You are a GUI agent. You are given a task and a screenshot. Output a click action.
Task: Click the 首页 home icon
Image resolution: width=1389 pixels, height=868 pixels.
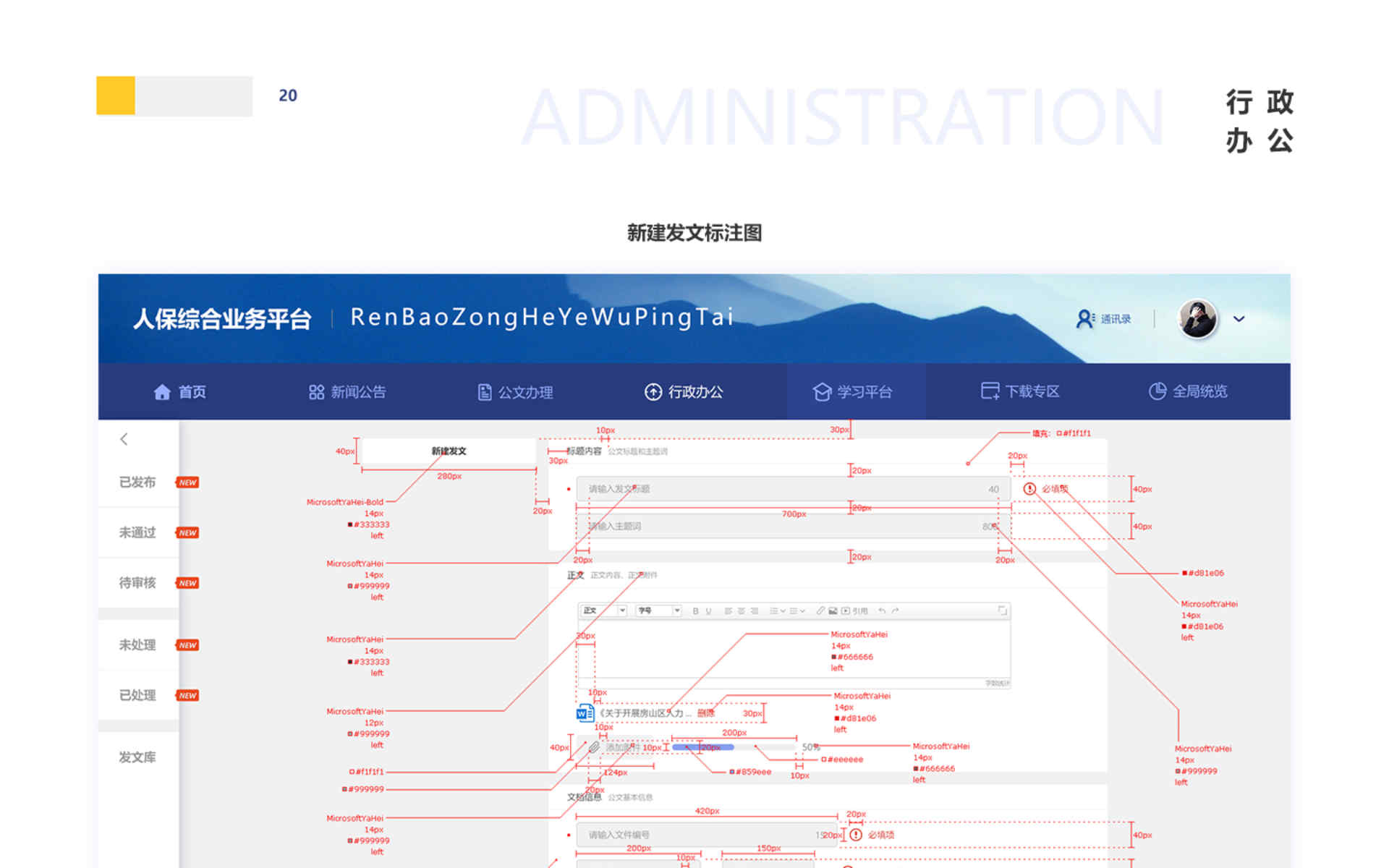162,392
